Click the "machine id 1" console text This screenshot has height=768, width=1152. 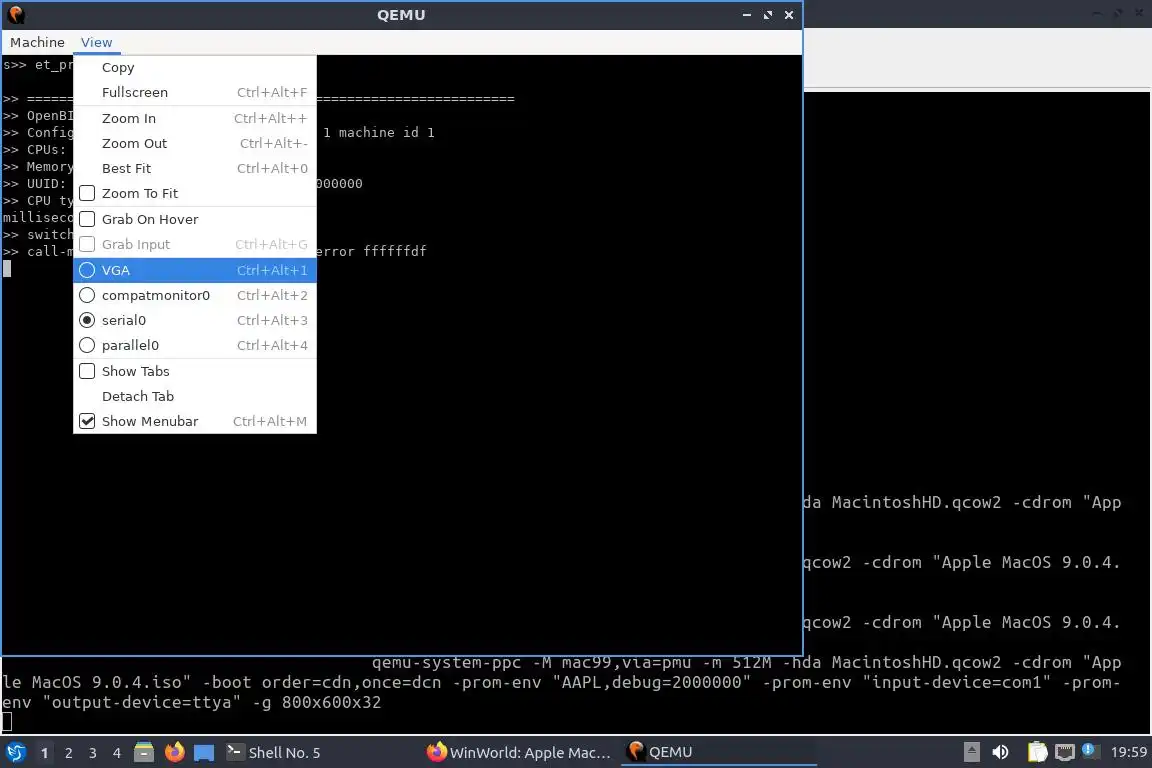(386, 132)
